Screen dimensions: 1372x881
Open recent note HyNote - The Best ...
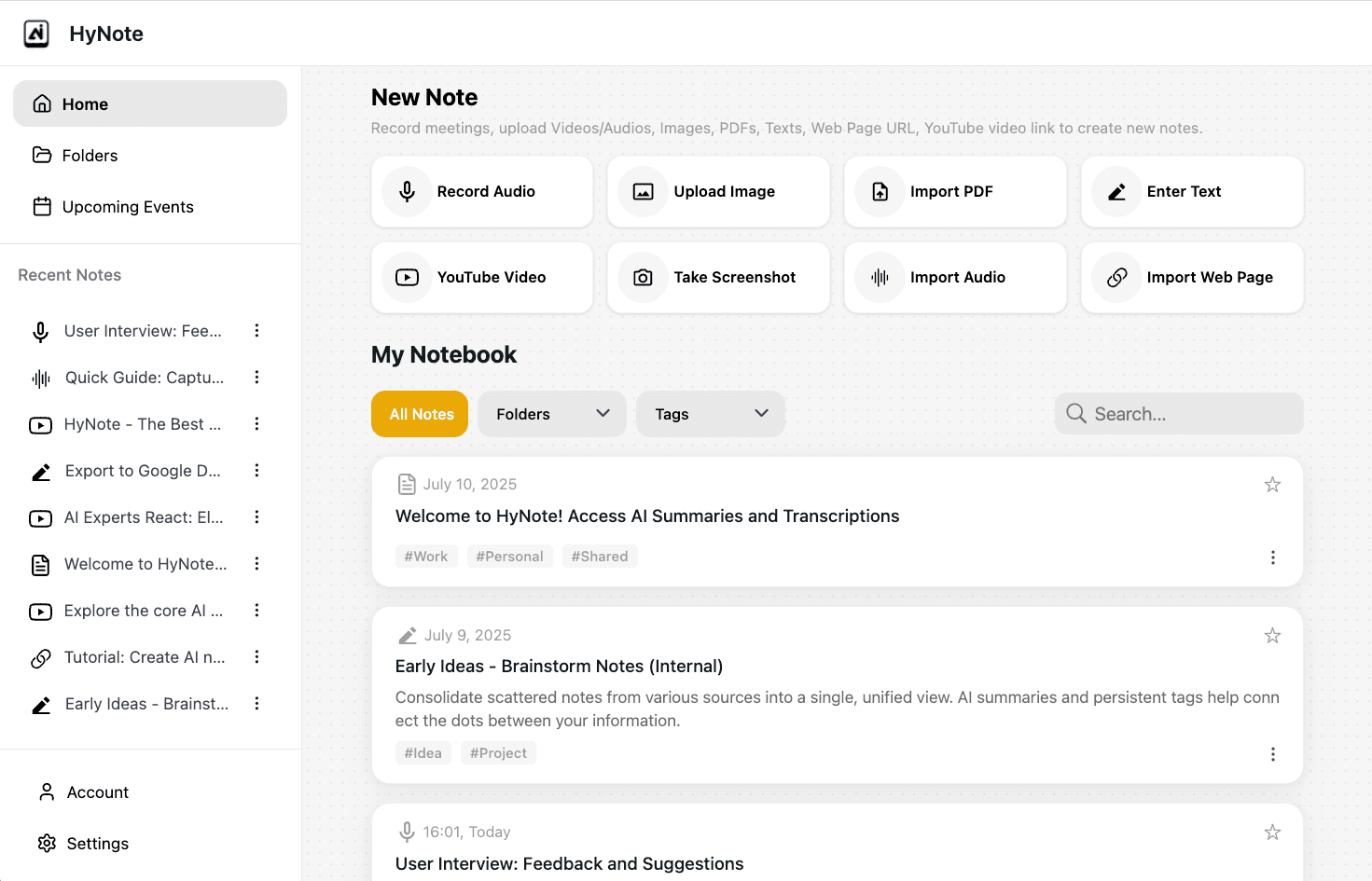(143, 424)
